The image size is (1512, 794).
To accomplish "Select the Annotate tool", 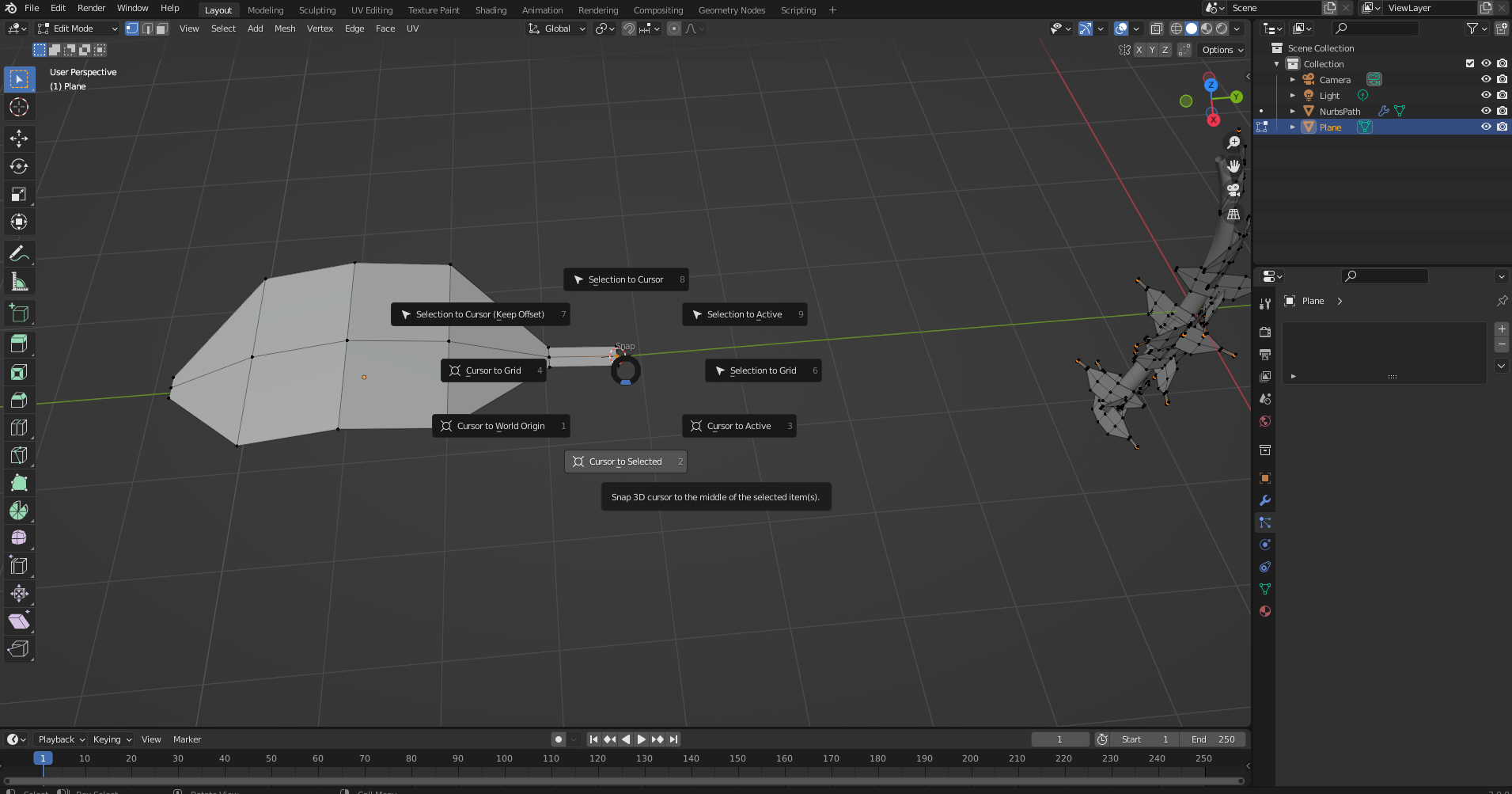I will (x=19, y=254).
